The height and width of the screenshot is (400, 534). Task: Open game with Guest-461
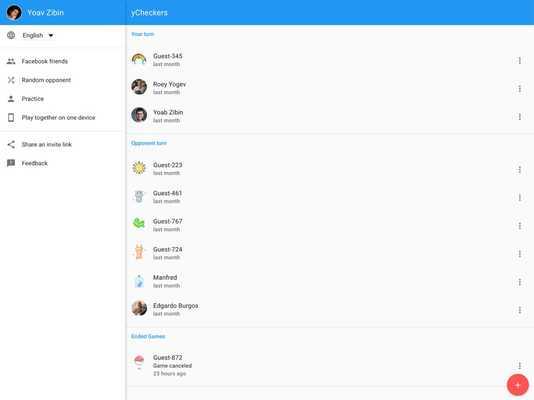[x=330, y=197]
